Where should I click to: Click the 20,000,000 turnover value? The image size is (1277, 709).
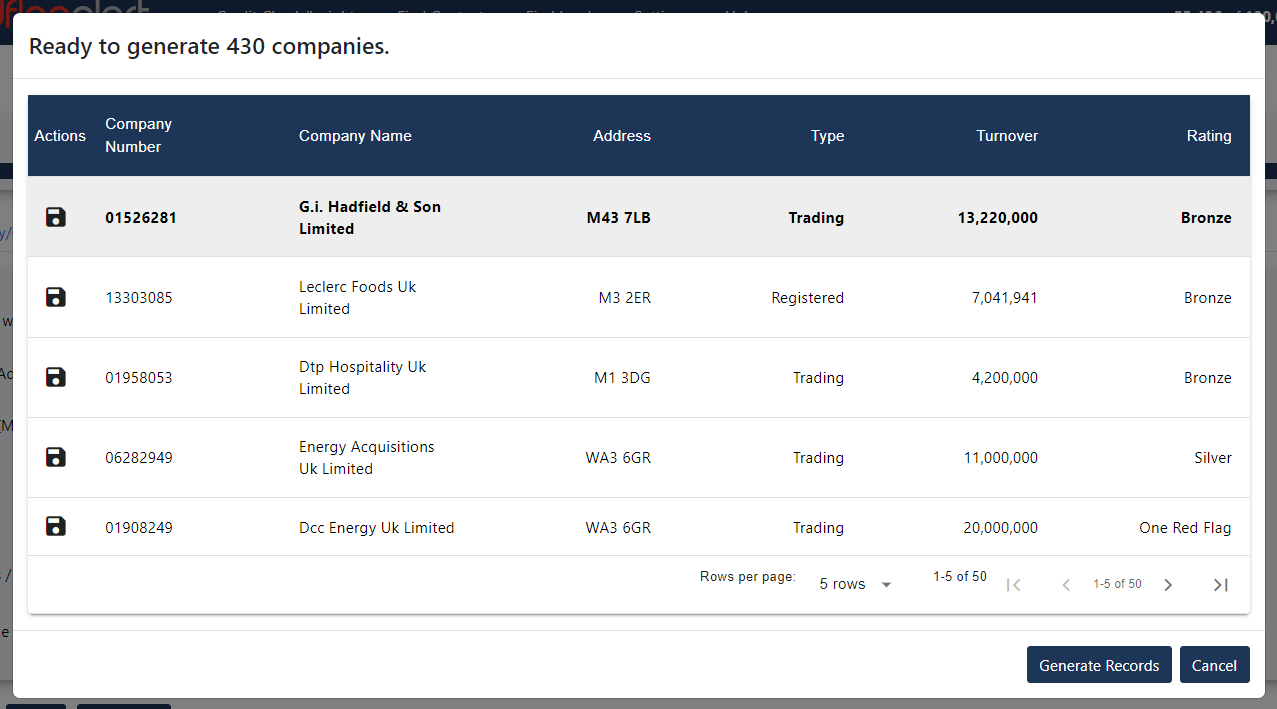pos(1001,528)
